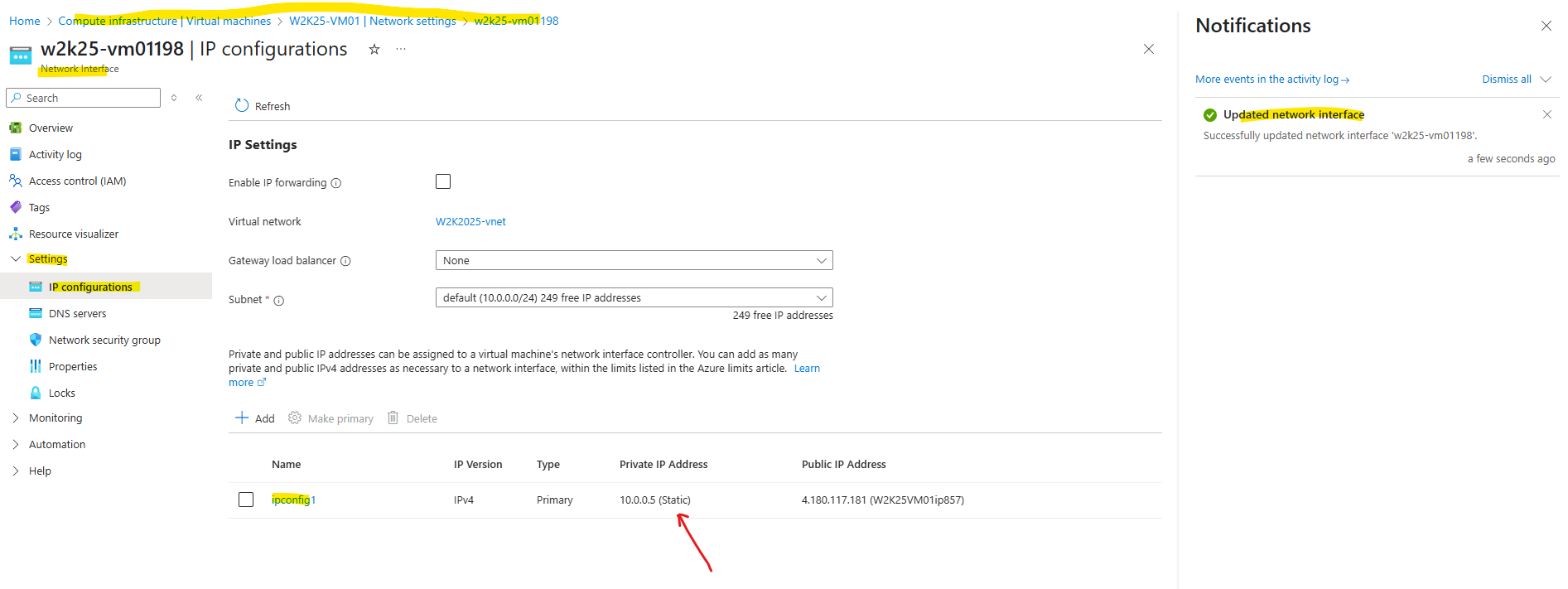1568x589 pixels.
Task: Click the Network security group shield icon
Action: coord(36,340)
